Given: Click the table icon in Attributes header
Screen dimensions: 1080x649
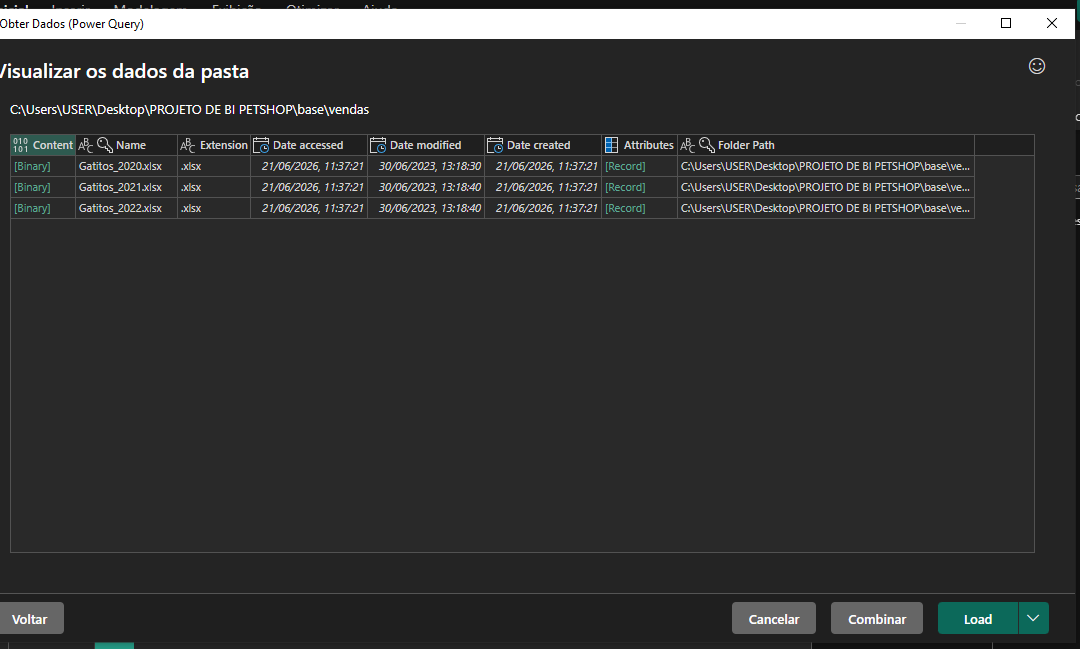Looking at the screenshot, I should (x=612, y=145).
